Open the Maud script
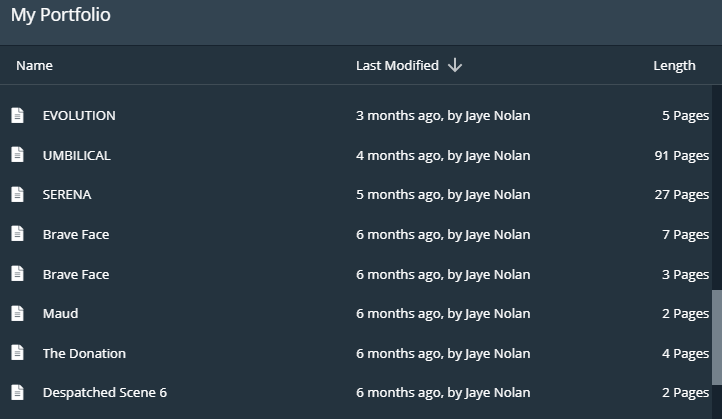Screen dimensions: 722x419 point(60,313)
